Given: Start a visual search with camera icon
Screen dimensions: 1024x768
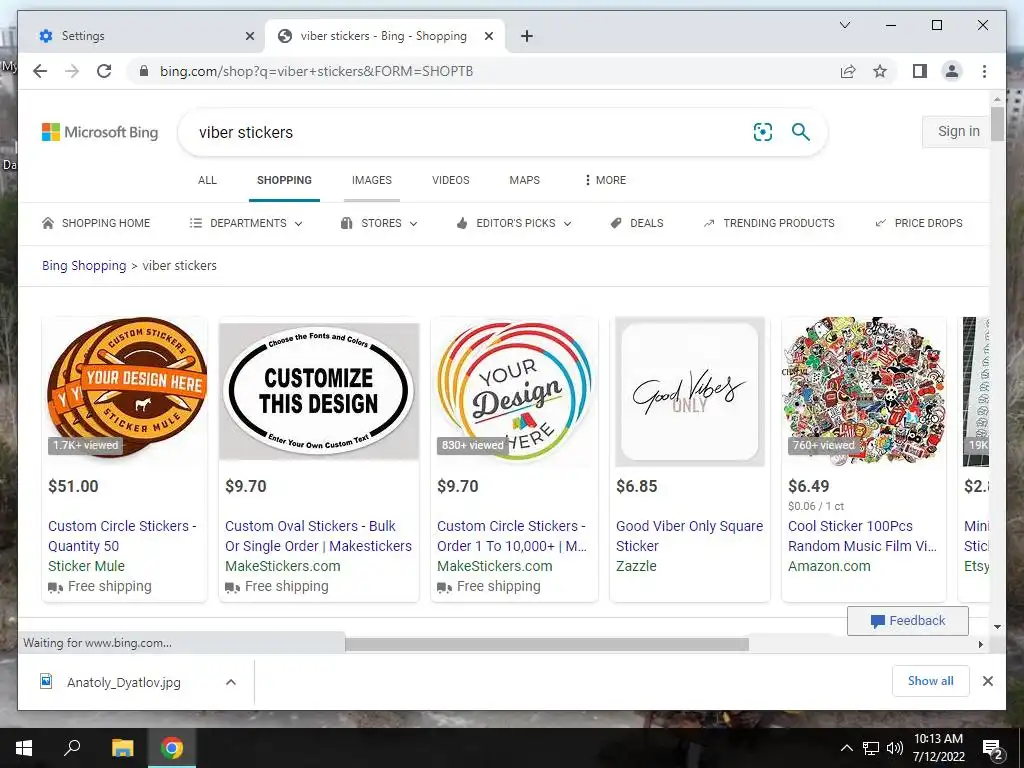Looking at the screenshot, I should 763,132.
